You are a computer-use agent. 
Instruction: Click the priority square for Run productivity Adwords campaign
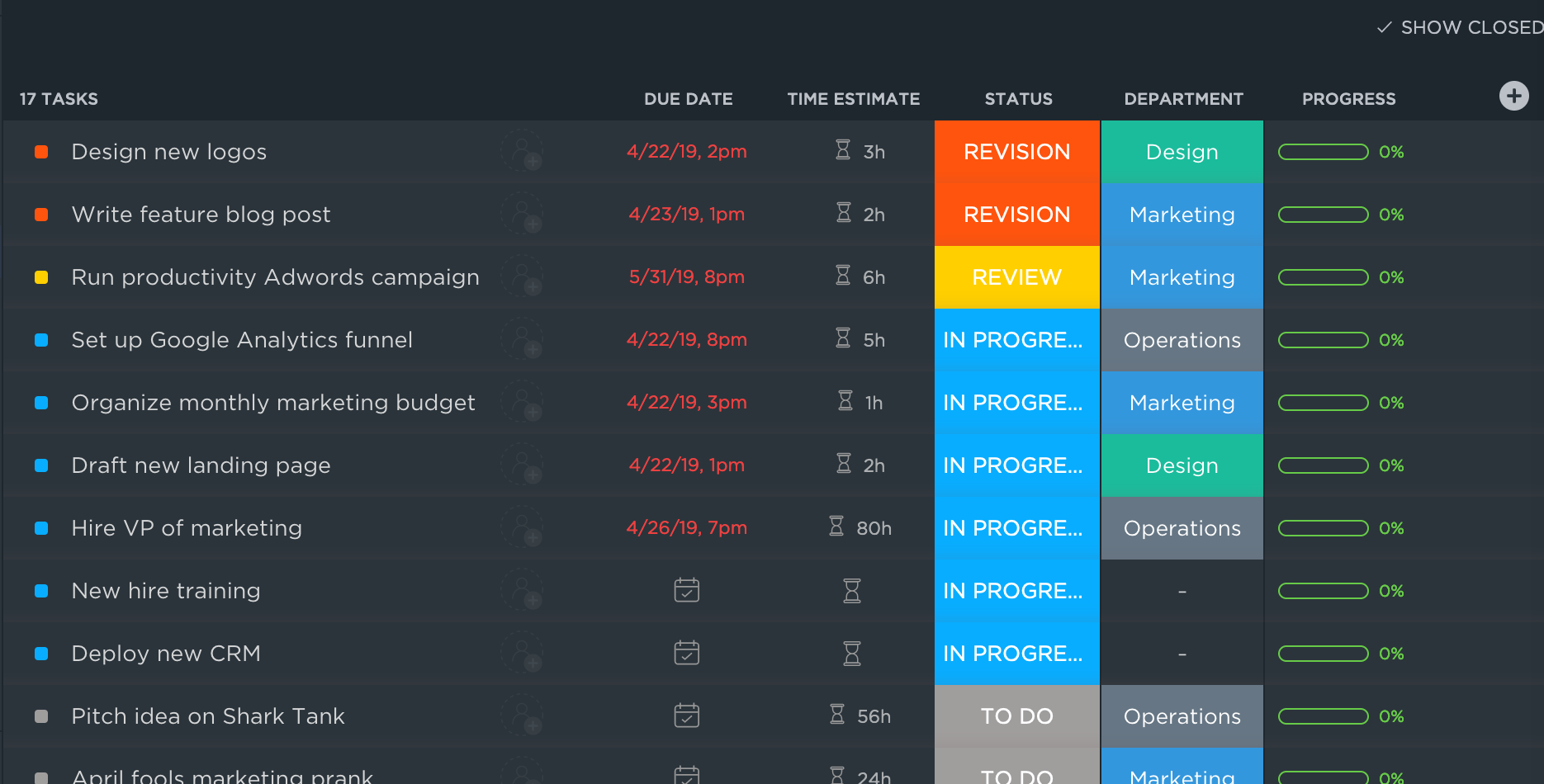(x=41, y=276)
